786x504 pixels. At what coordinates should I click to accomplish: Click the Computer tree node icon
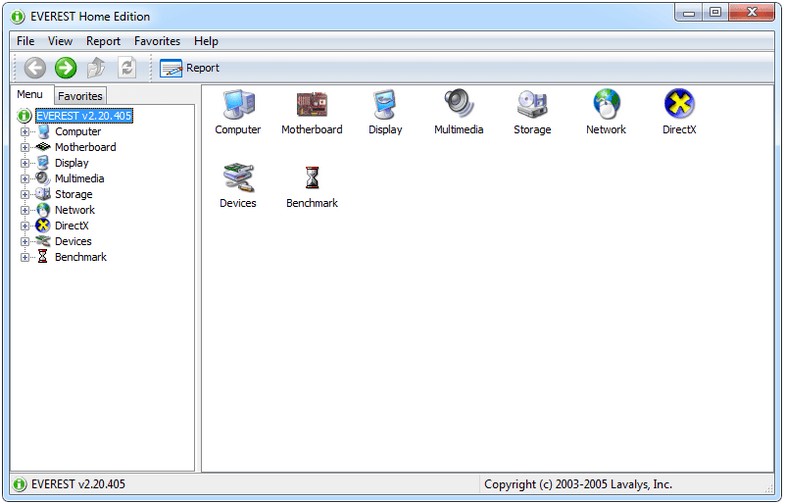click(x=44, y=131)
